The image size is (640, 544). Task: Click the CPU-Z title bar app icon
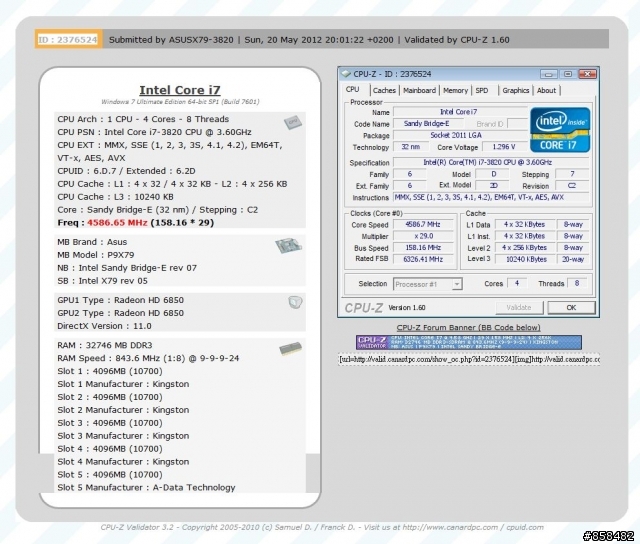[x=346, y=74]
